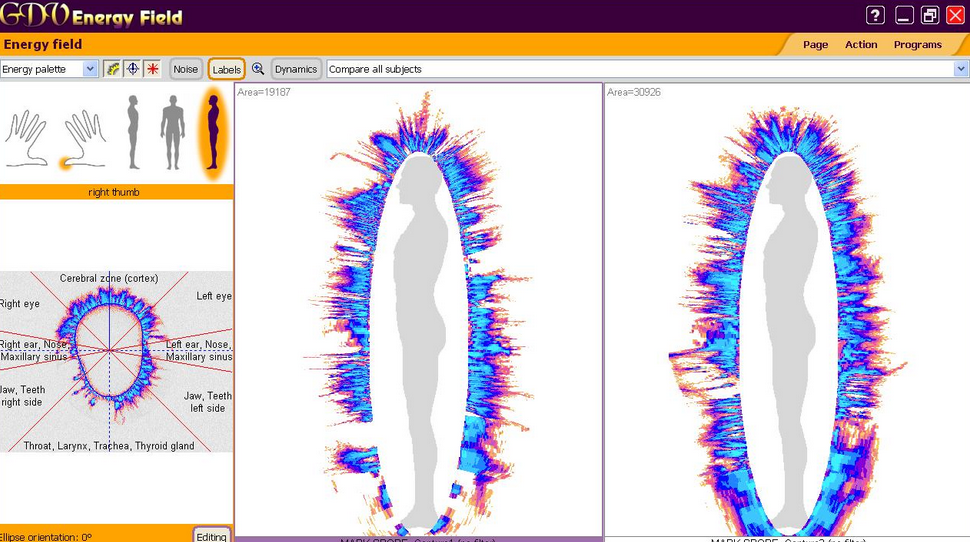
Task: Click the magnifier zoom icon
Action: pos(258,69)
